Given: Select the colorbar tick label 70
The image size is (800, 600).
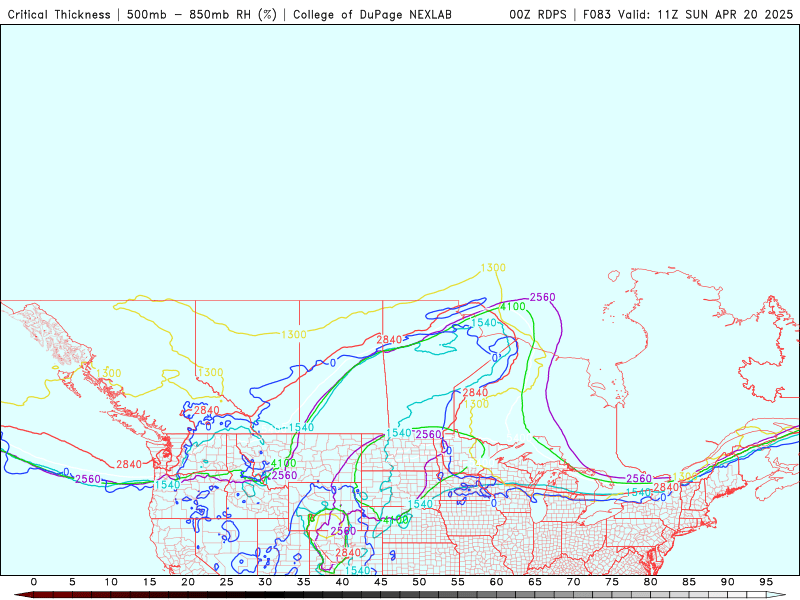Looking at the screenshot, I should click(x=573, y=582).
